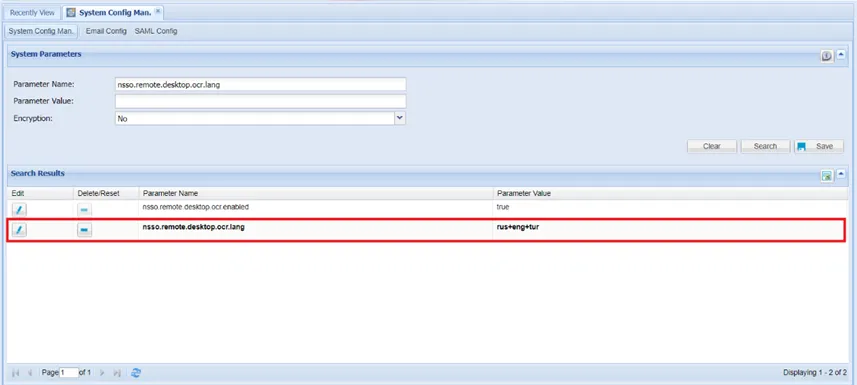Edit the nsso.remote.desktop.ocr.enabled row with pencil icon

coord(19,209)
